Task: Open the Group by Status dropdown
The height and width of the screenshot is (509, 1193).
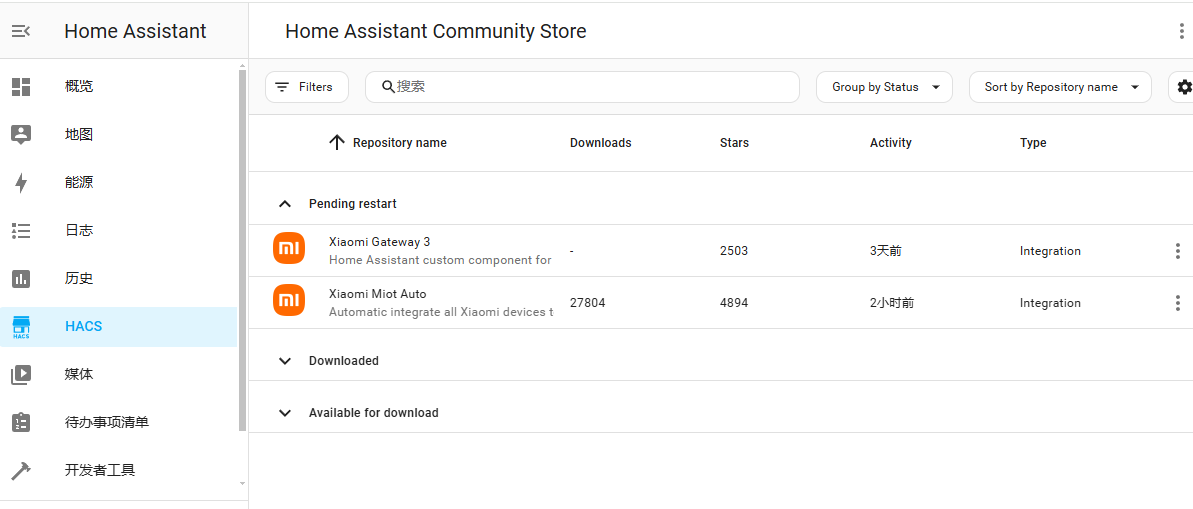Action: (x=884, y=87)
